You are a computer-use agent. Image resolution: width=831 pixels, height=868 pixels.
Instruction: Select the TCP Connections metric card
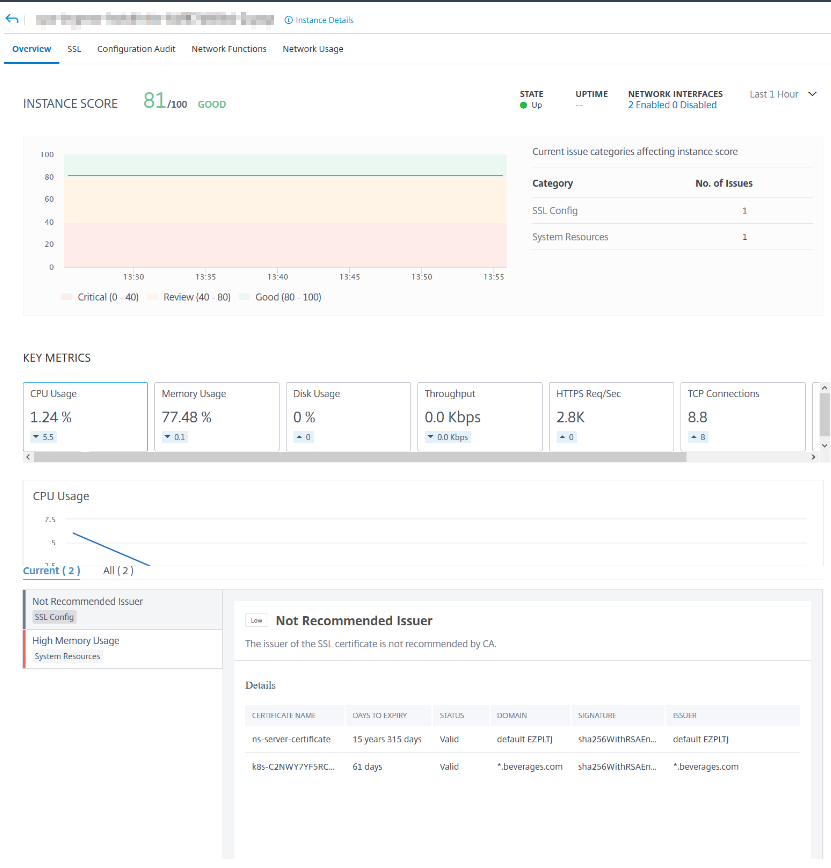[742, 416]
